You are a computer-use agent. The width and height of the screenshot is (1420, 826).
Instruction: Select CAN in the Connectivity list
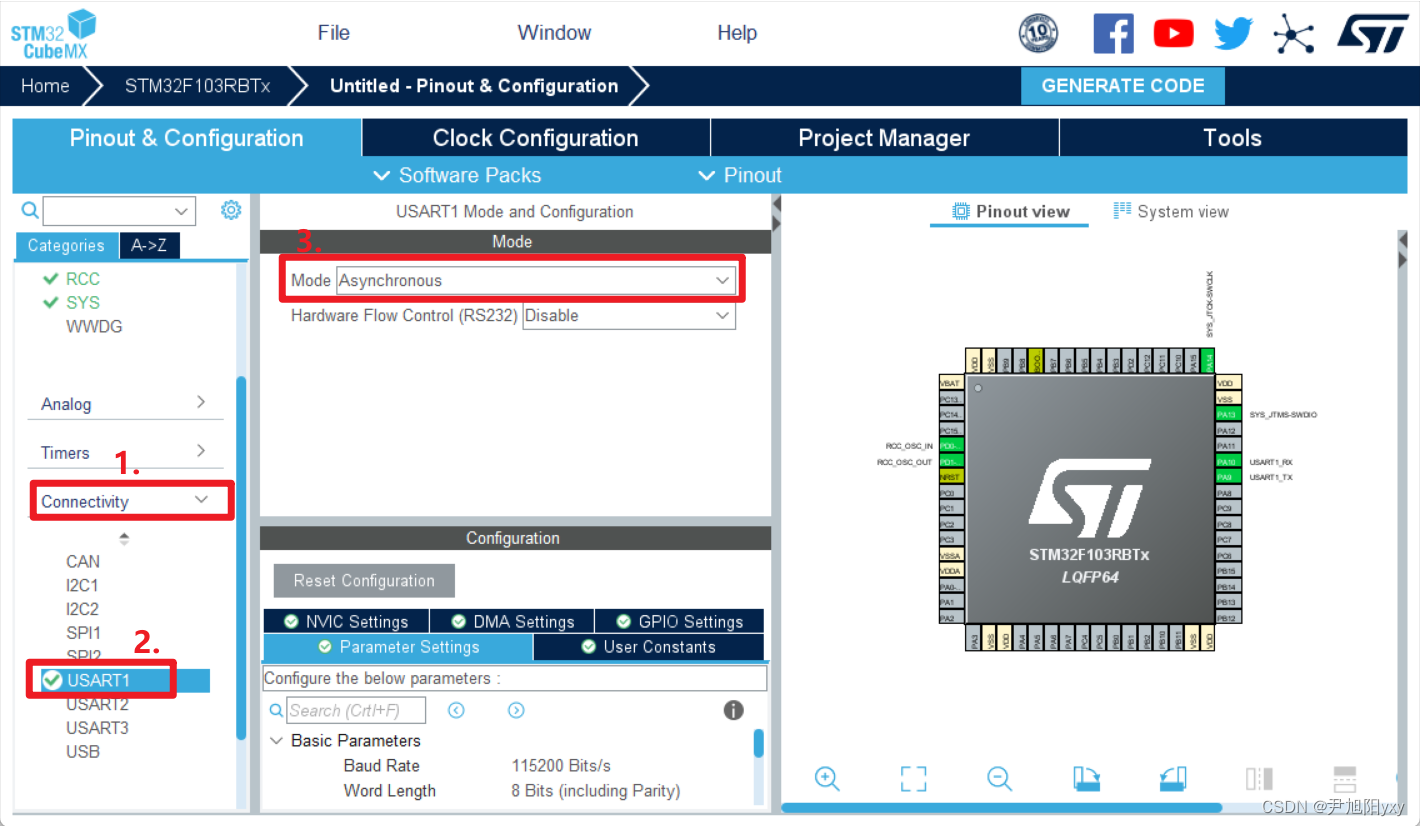point(83,561)
